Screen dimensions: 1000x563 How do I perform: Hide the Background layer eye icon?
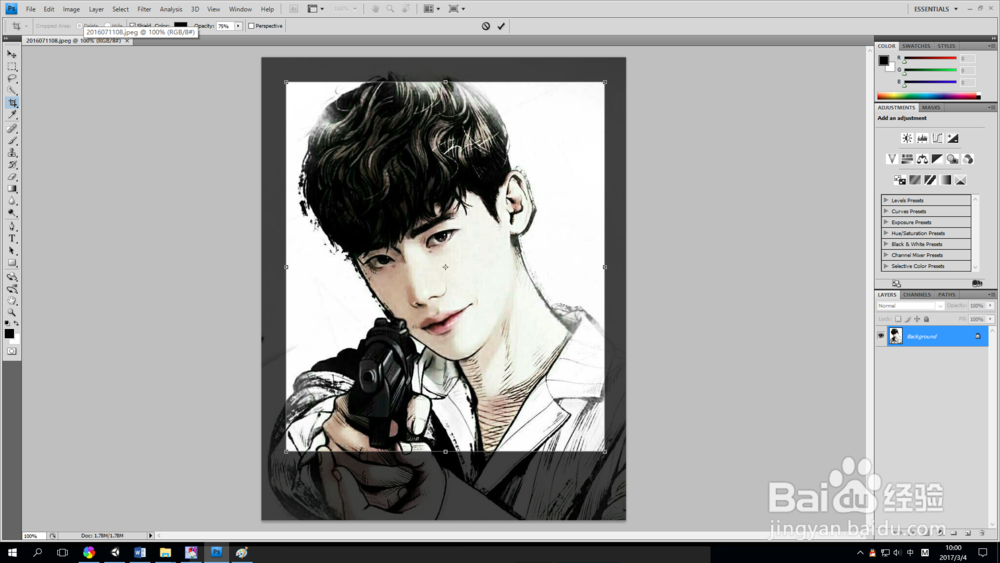click(x=881, y=336)
